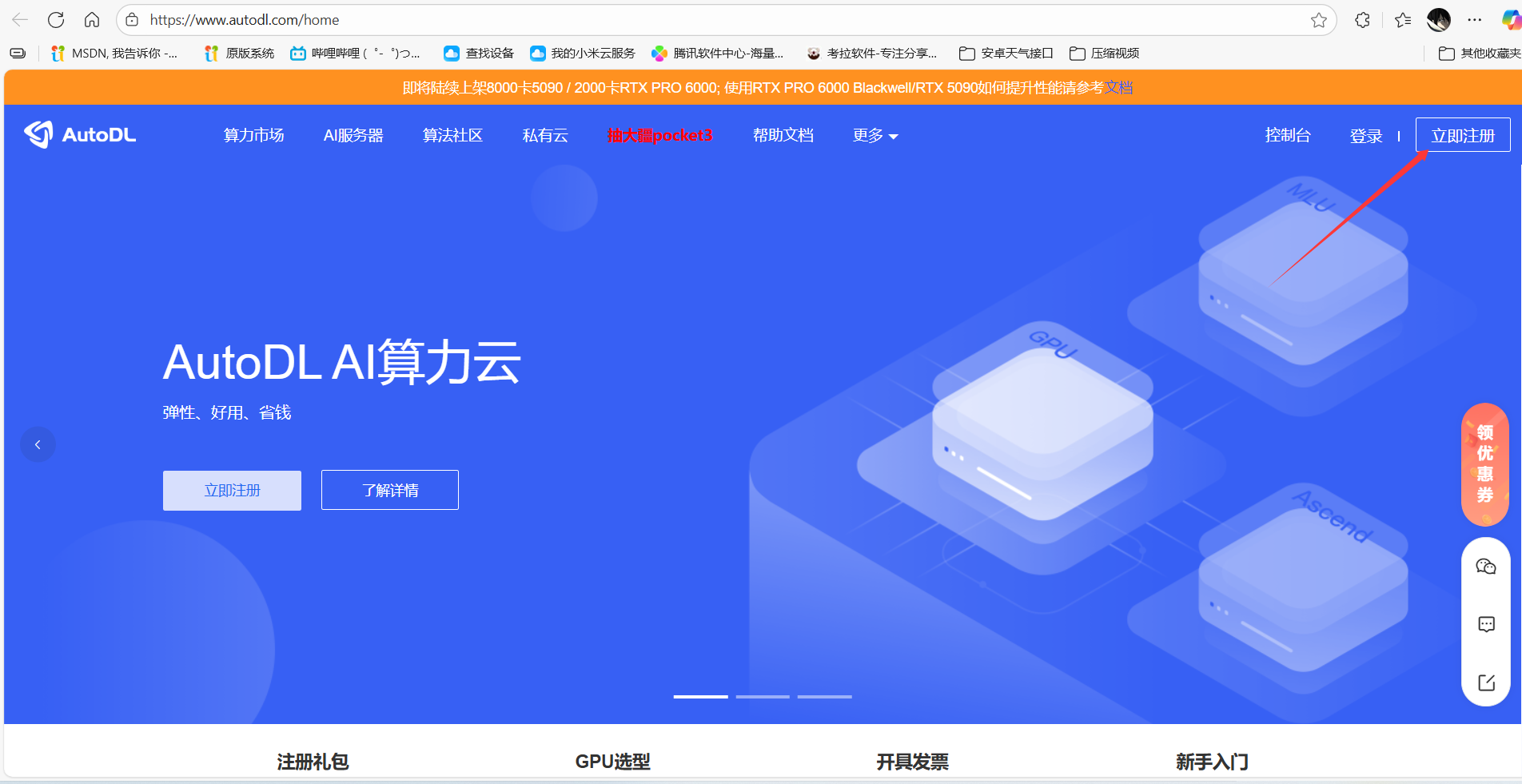Click the 了解详情 button

coord(390,490)
